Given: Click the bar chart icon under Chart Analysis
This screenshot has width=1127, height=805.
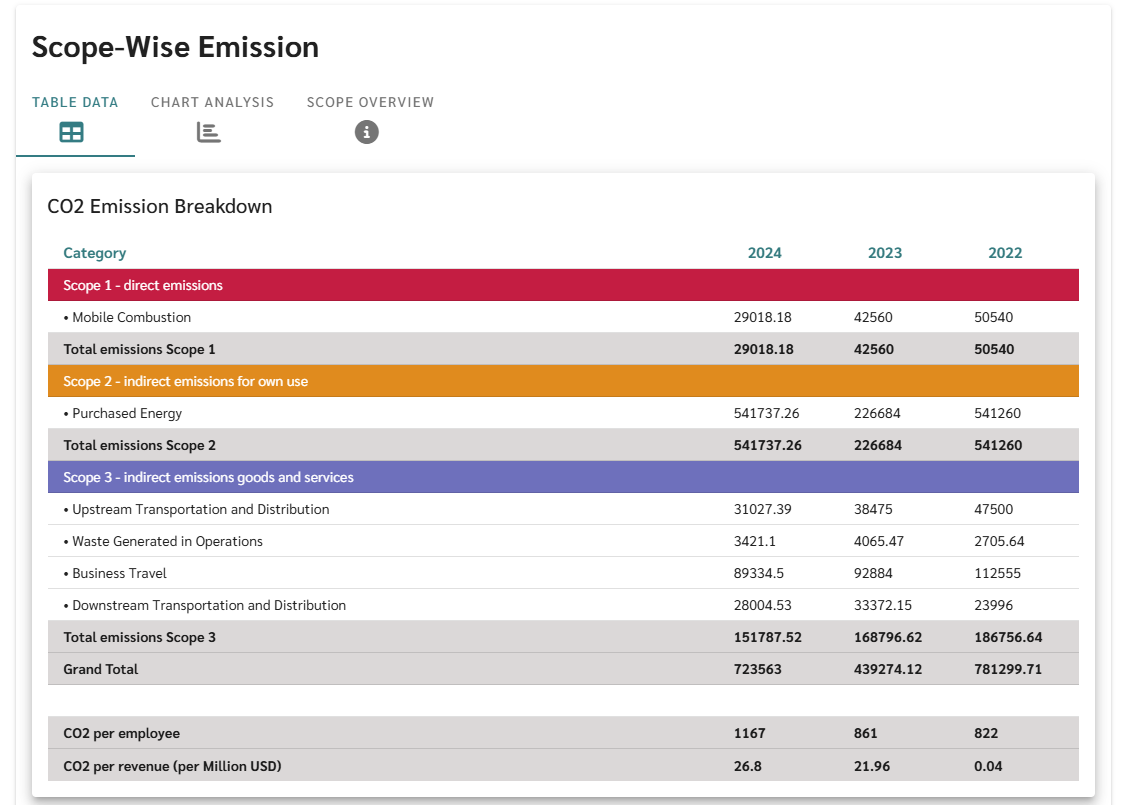Looking at the screenshot, I should [x=208, y=132].
